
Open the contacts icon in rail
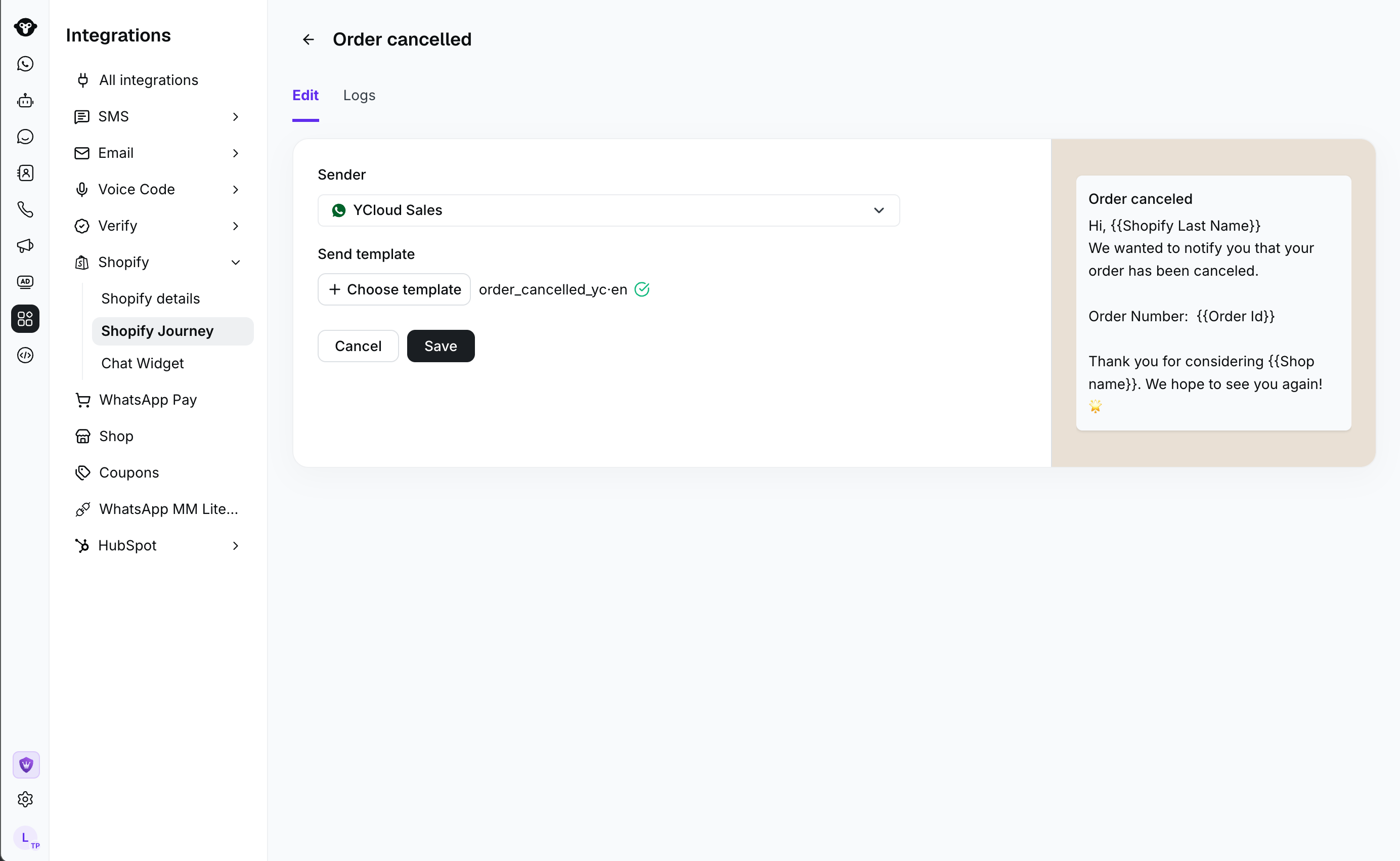pos(25,173)
